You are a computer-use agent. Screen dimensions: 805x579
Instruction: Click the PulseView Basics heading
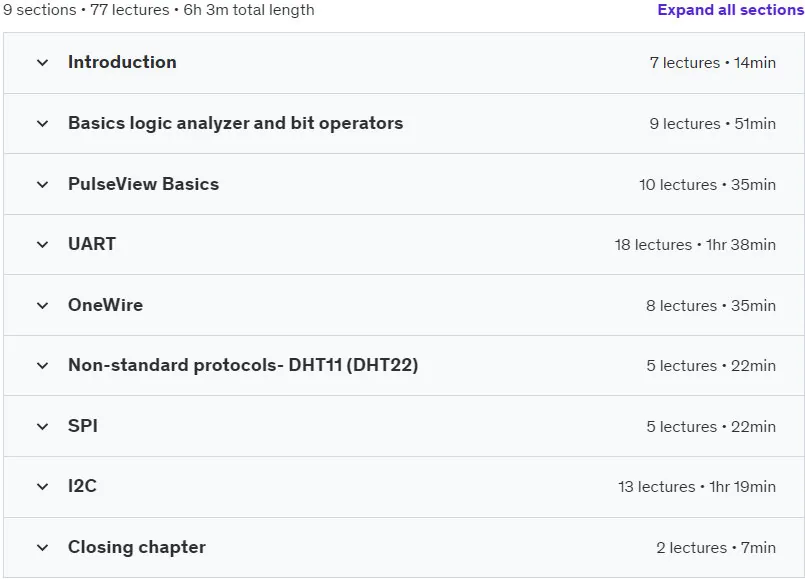tap(143, 184)
